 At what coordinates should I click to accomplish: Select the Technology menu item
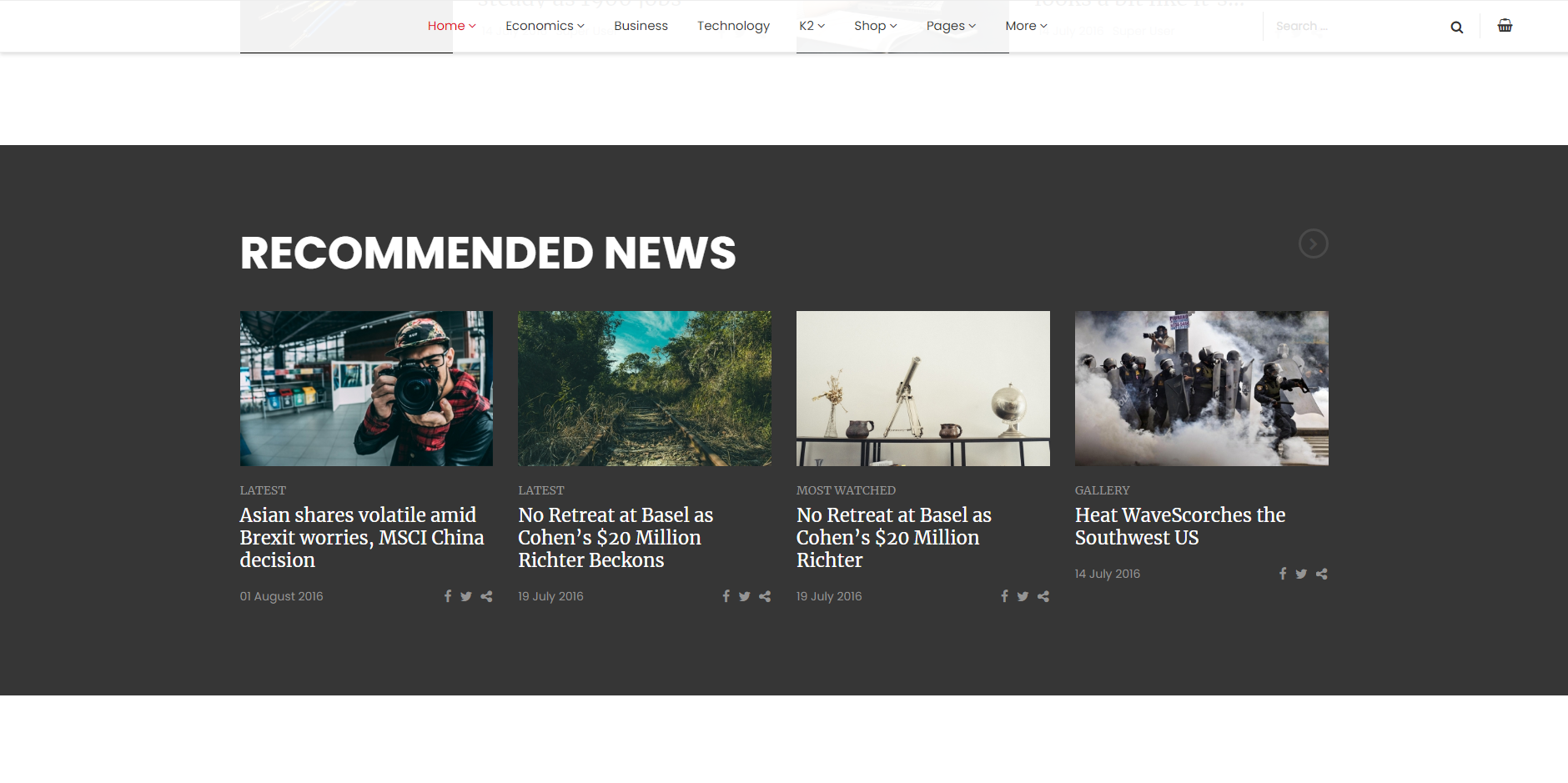point(733,26)
